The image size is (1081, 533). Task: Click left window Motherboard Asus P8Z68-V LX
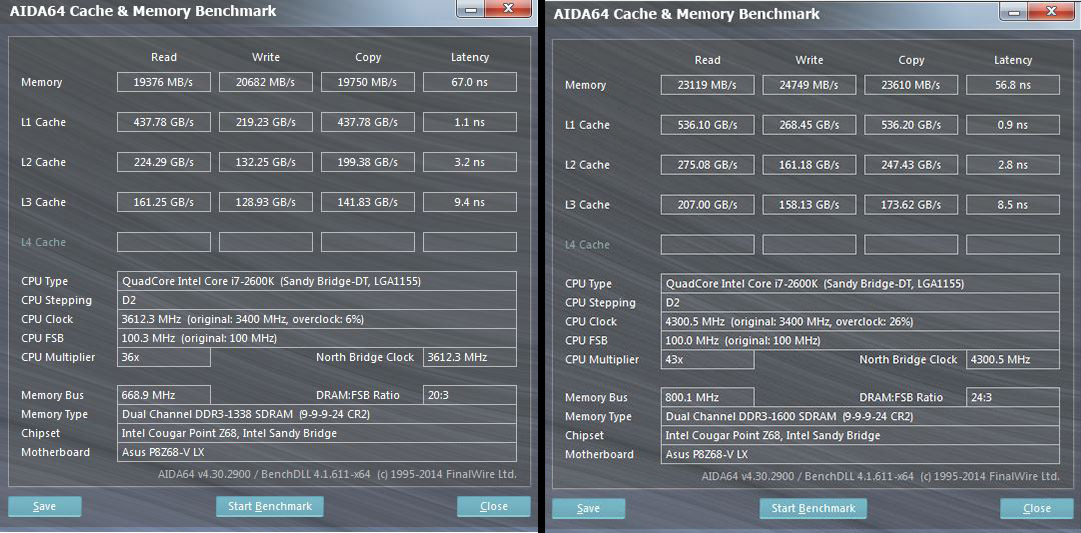316,452
